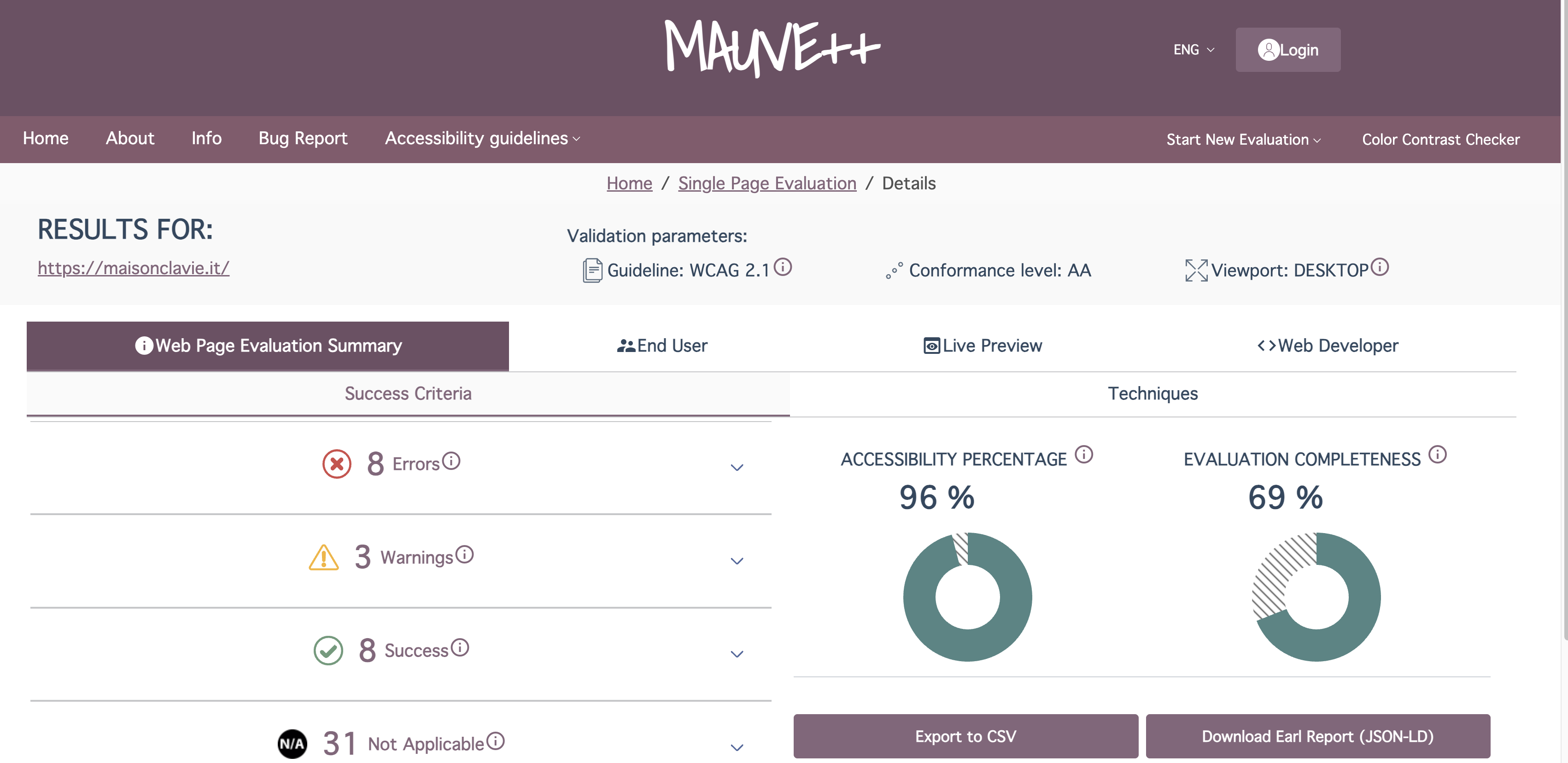The image size is (1568, 763).
Task: Click the info icon beside Warnings
Action: click(464, 555)
